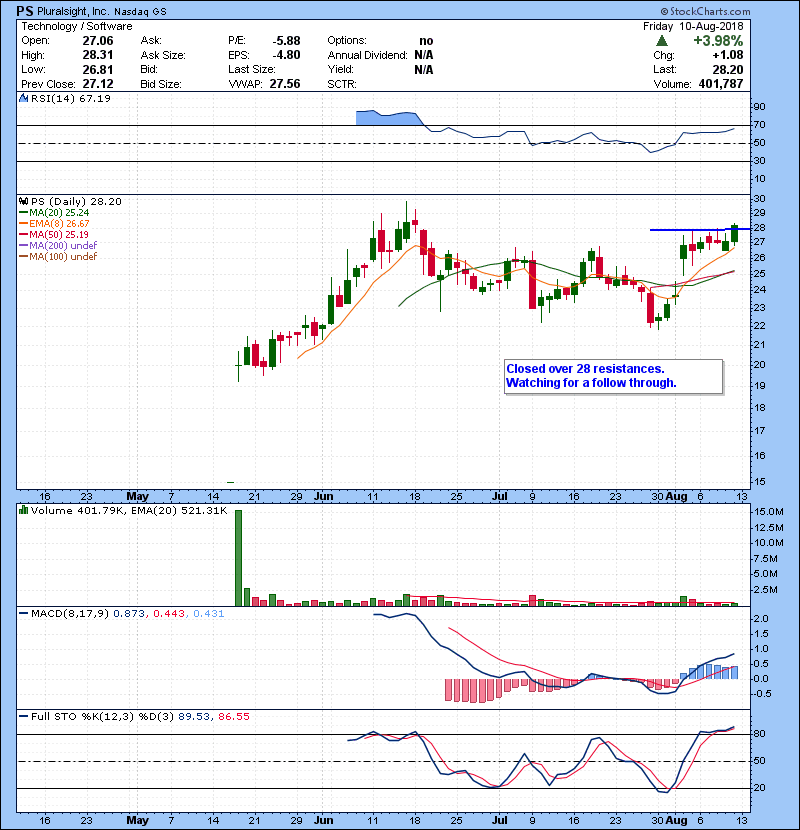Screen dimensions: 800x830
Task: Click the PS (Daily) 28.20 chart title
Action: tap(76, 201)
